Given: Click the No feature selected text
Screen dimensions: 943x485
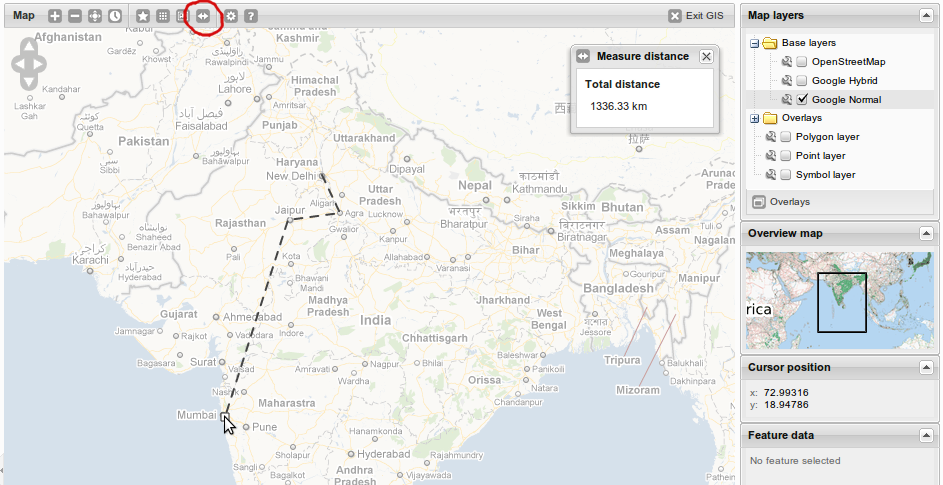Looking at the screenshot, I should pyautogui.click(x=794, y=460).
